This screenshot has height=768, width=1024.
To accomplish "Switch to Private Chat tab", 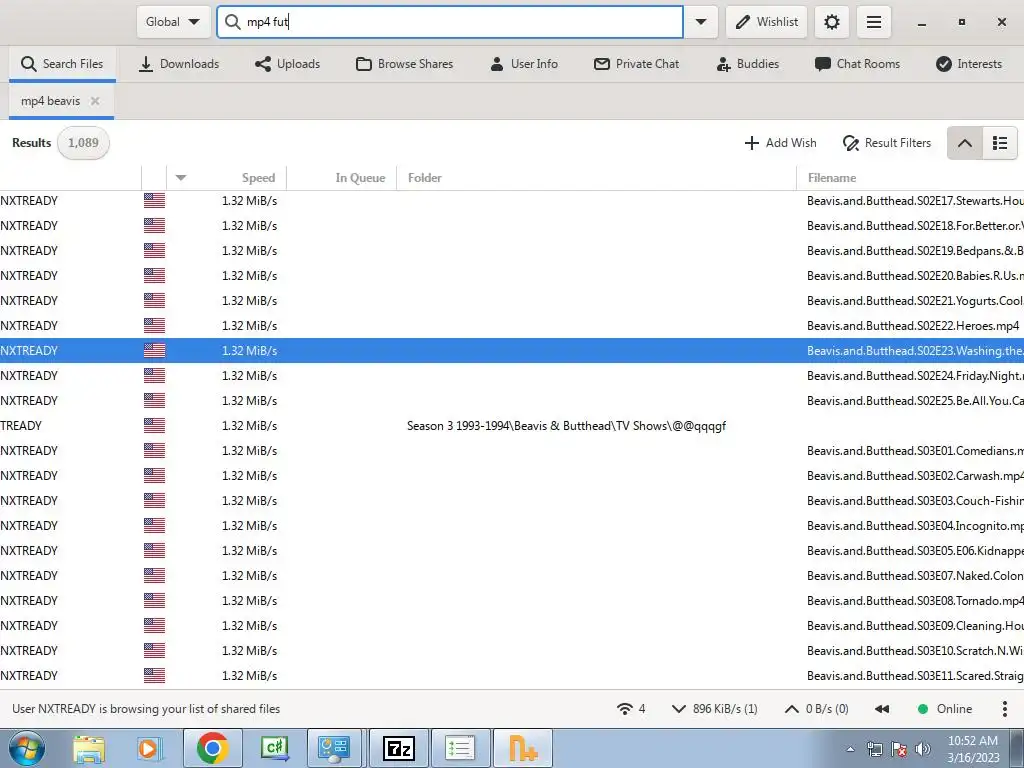I will point(636,64).
